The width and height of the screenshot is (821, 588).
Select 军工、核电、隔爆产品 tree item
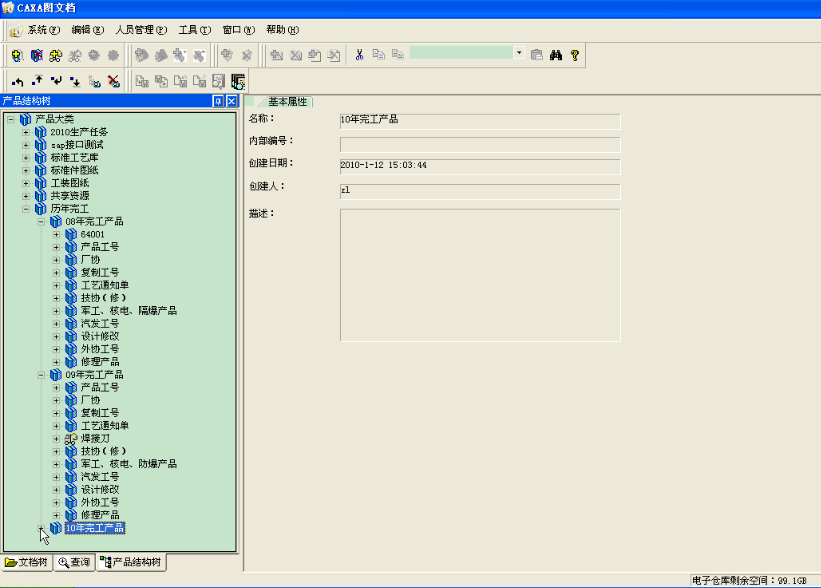coord(128,311)
